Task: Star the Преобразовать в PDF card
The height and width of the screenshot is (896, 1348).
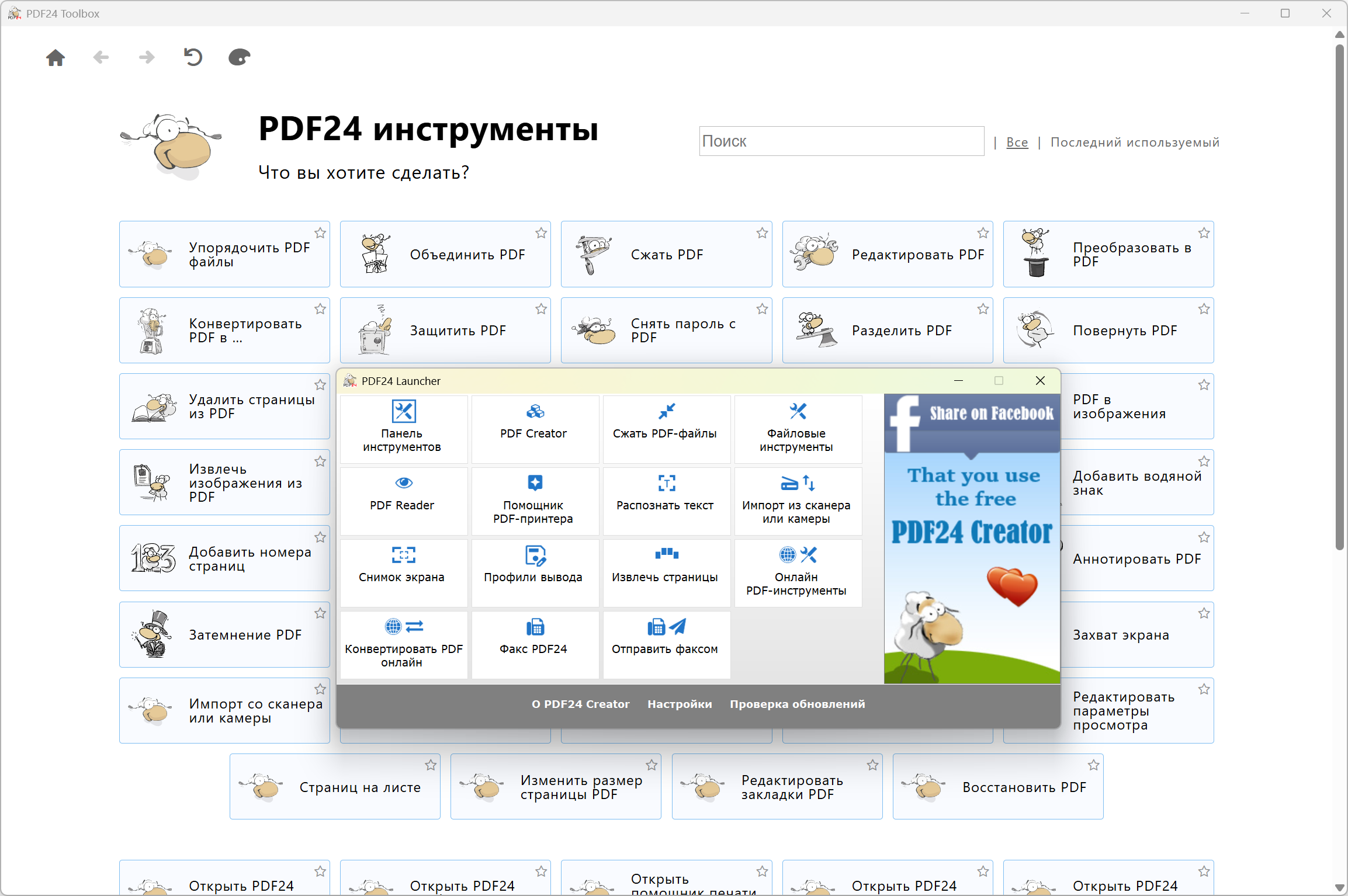Action: [x=1204, y=233]
